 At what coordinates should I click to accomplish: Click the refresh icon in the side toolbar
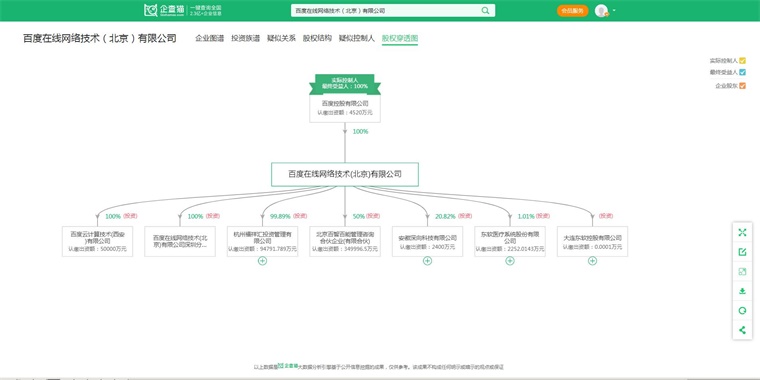(742, 311)
